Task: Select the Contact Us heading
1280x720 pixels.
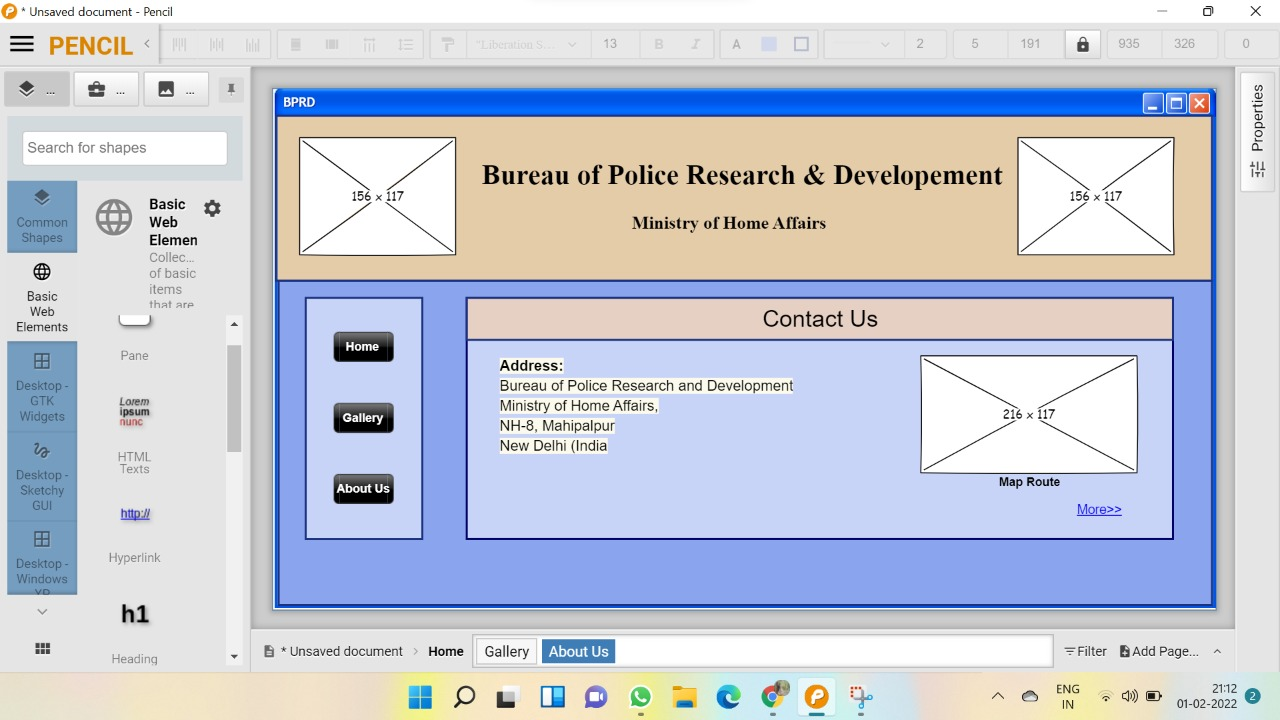Action: 820,319
